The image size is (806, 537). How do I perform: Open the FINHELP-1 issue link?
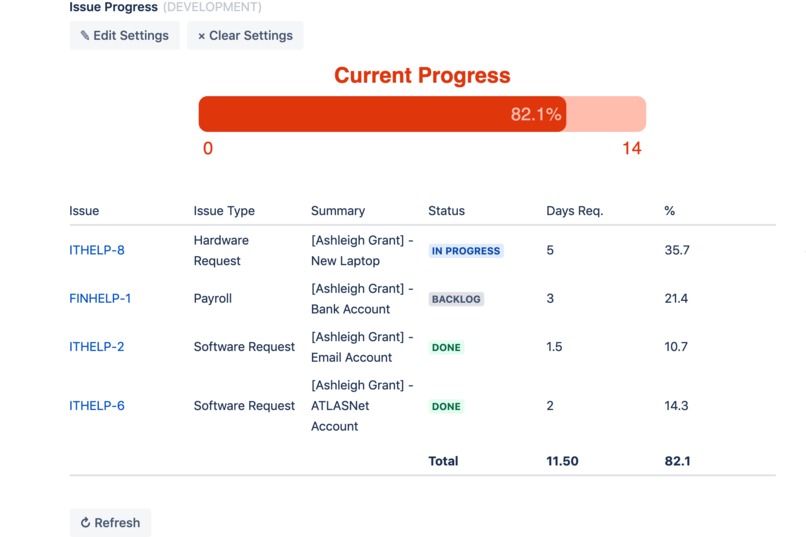coord(100,299)
